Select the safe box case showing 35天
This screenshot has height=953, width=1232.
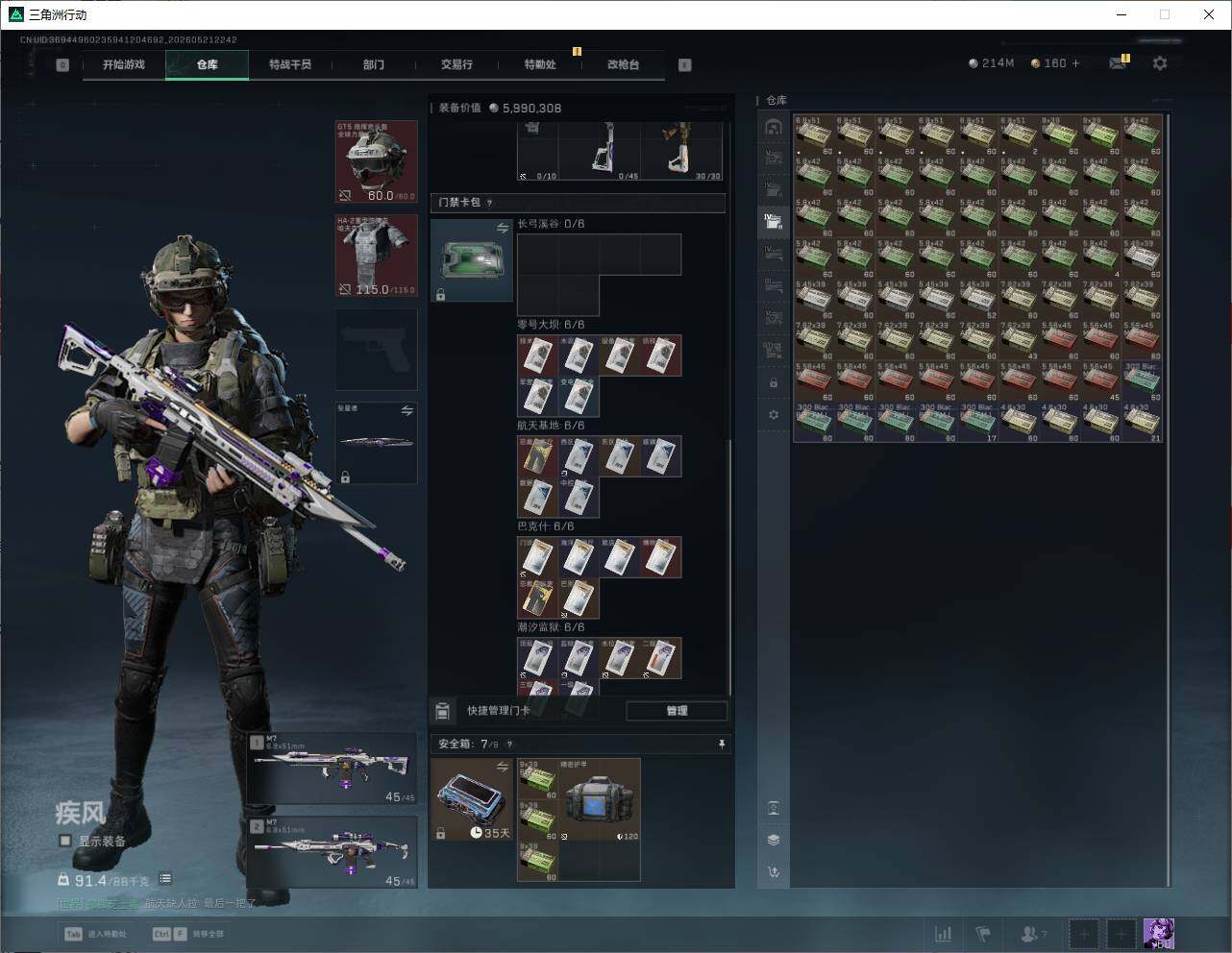pos(471,799)
